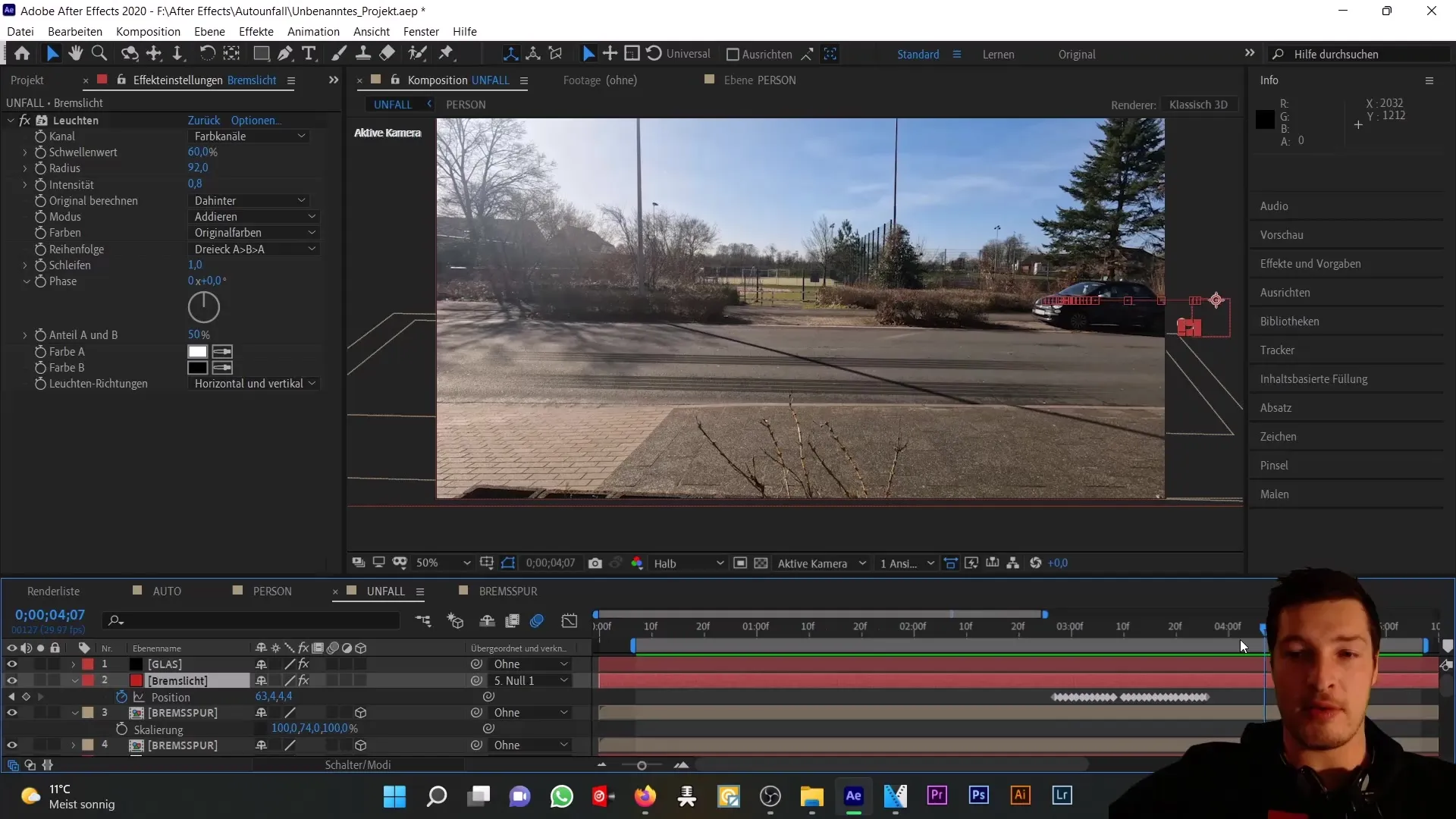Select the Clone Stamp tool
This screenshot has height=819, width=1456.
[363, 54]
